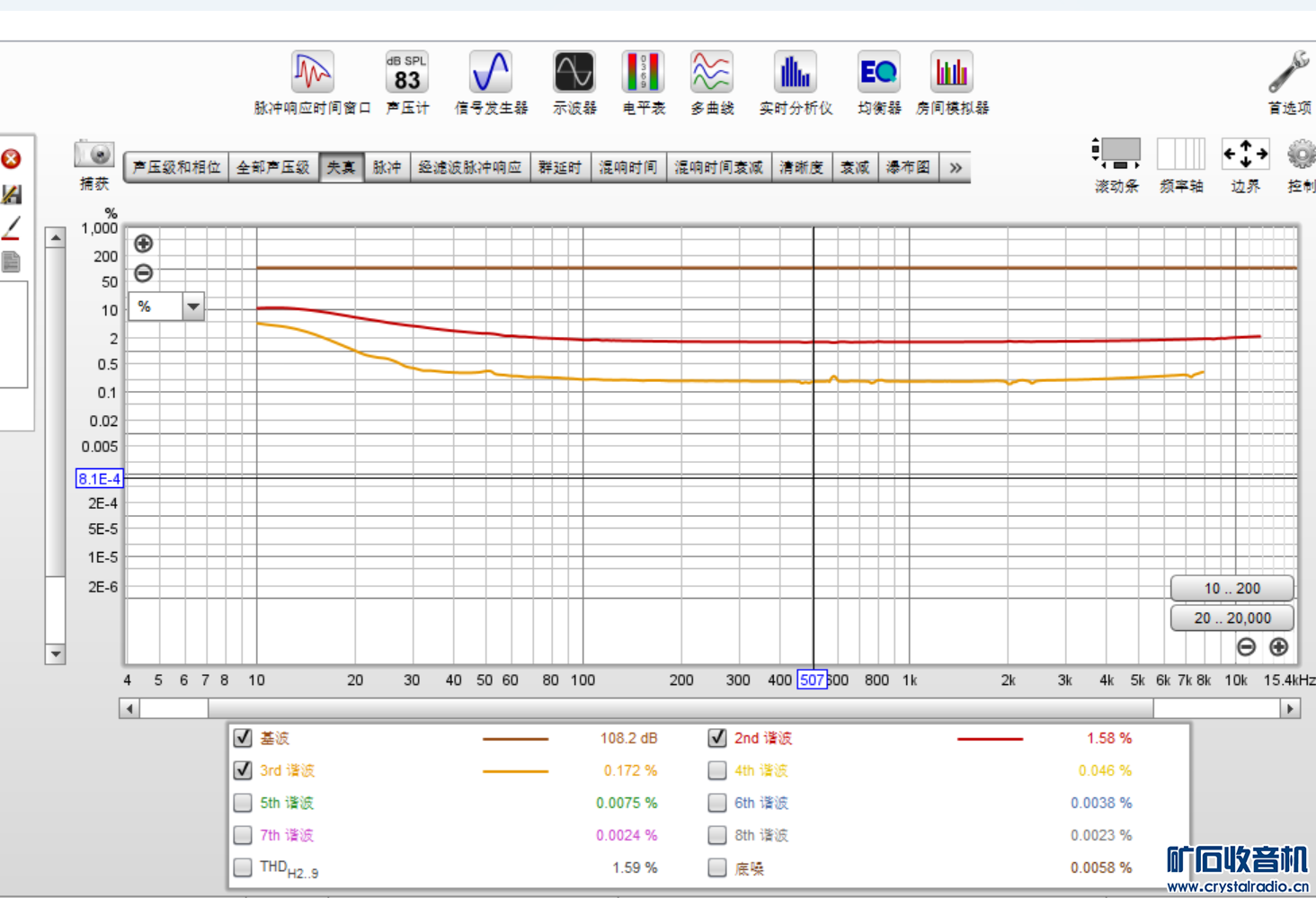Open the level meters (电平表) icon
Screen dimensions: 1316x898
point(644,73)
